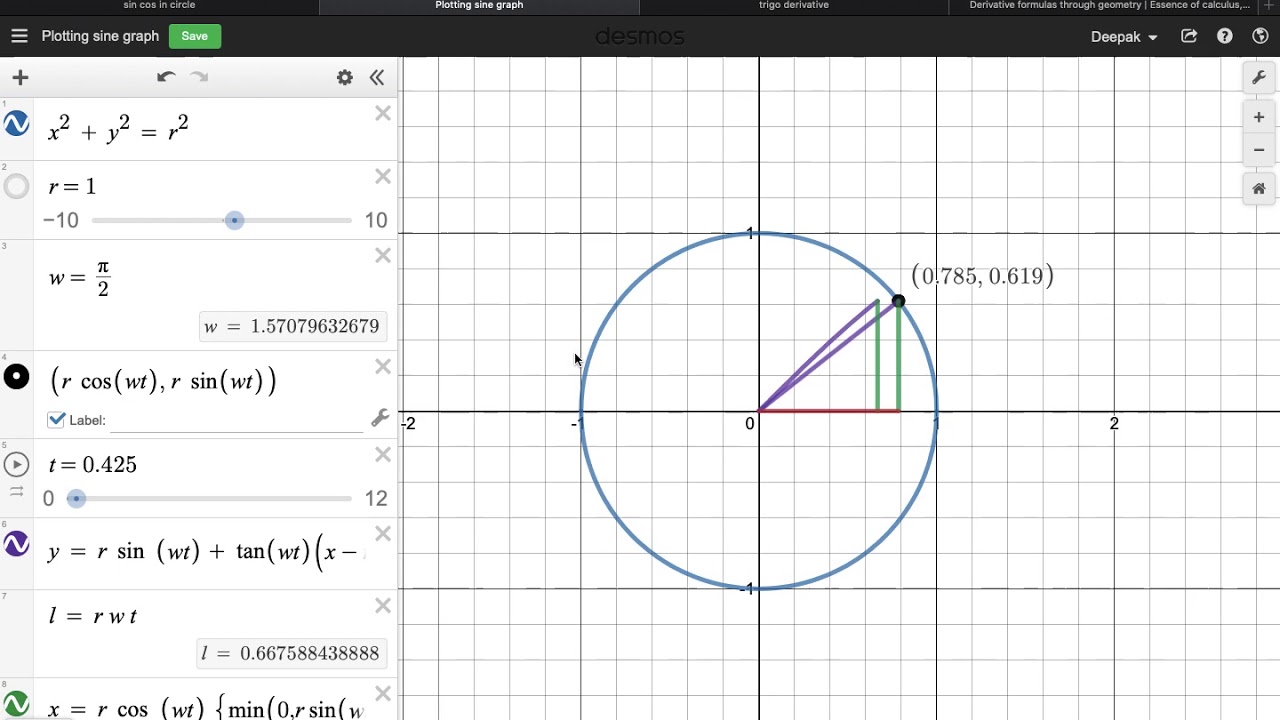This screenshot has width=1280, height=720.
Task: Click the l = r w t expression
Action: tap(93, 616)
